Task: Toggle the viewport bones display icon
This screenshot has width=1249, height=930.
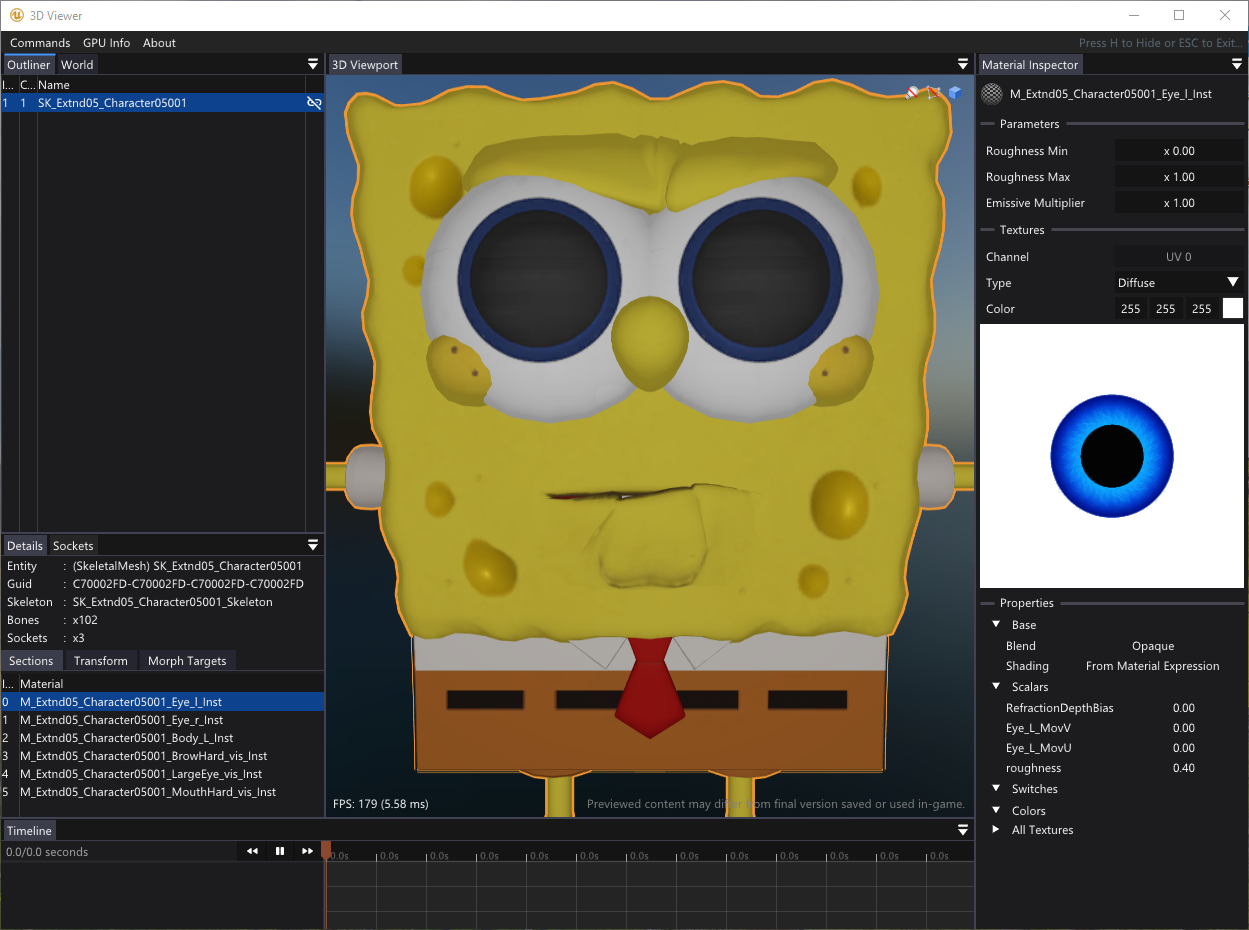Action: pyautogui.click(x=934, y=93)
